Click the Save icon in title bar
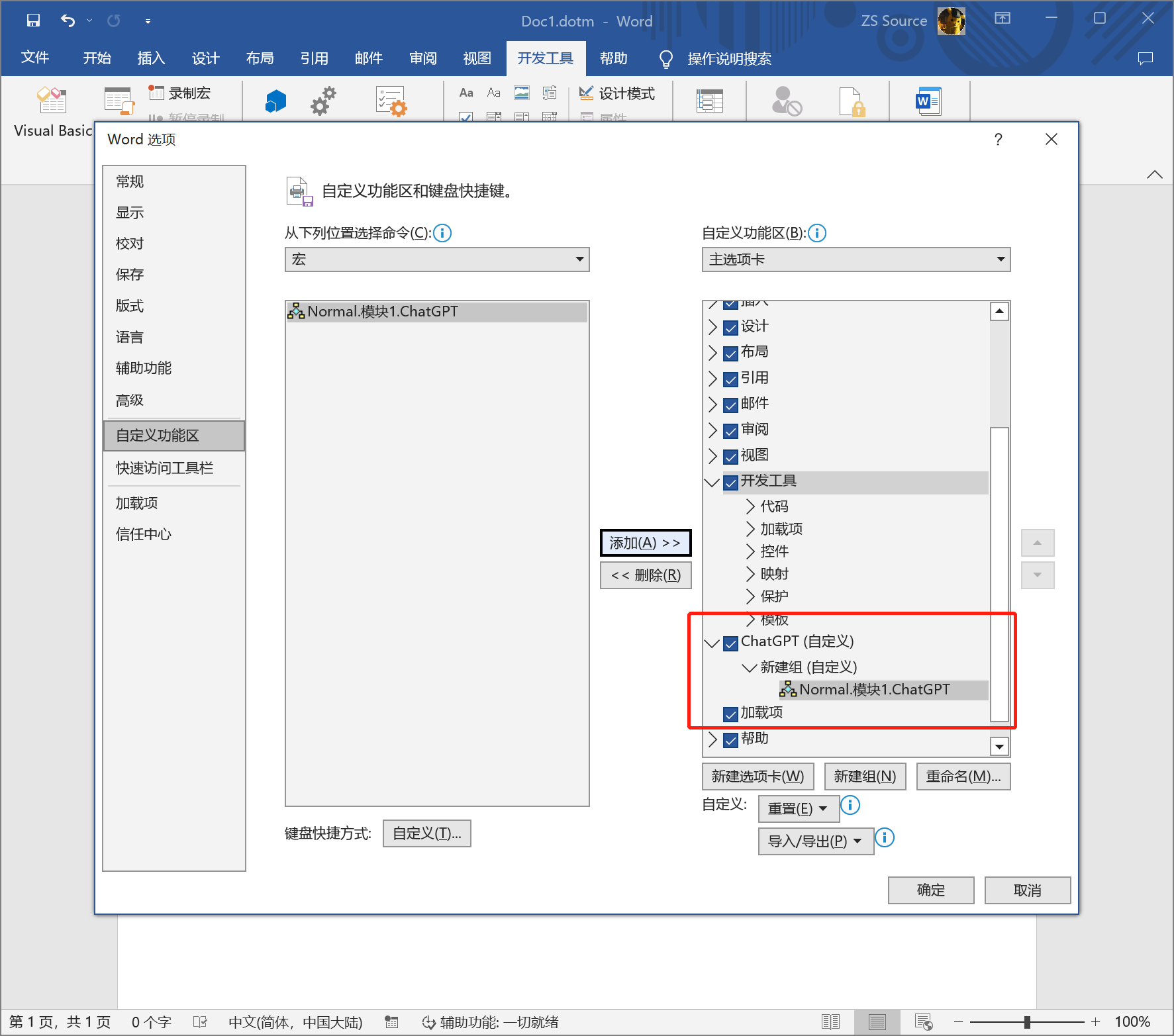The width and height of the screenshot is (1174, 1036). [33, 21]
